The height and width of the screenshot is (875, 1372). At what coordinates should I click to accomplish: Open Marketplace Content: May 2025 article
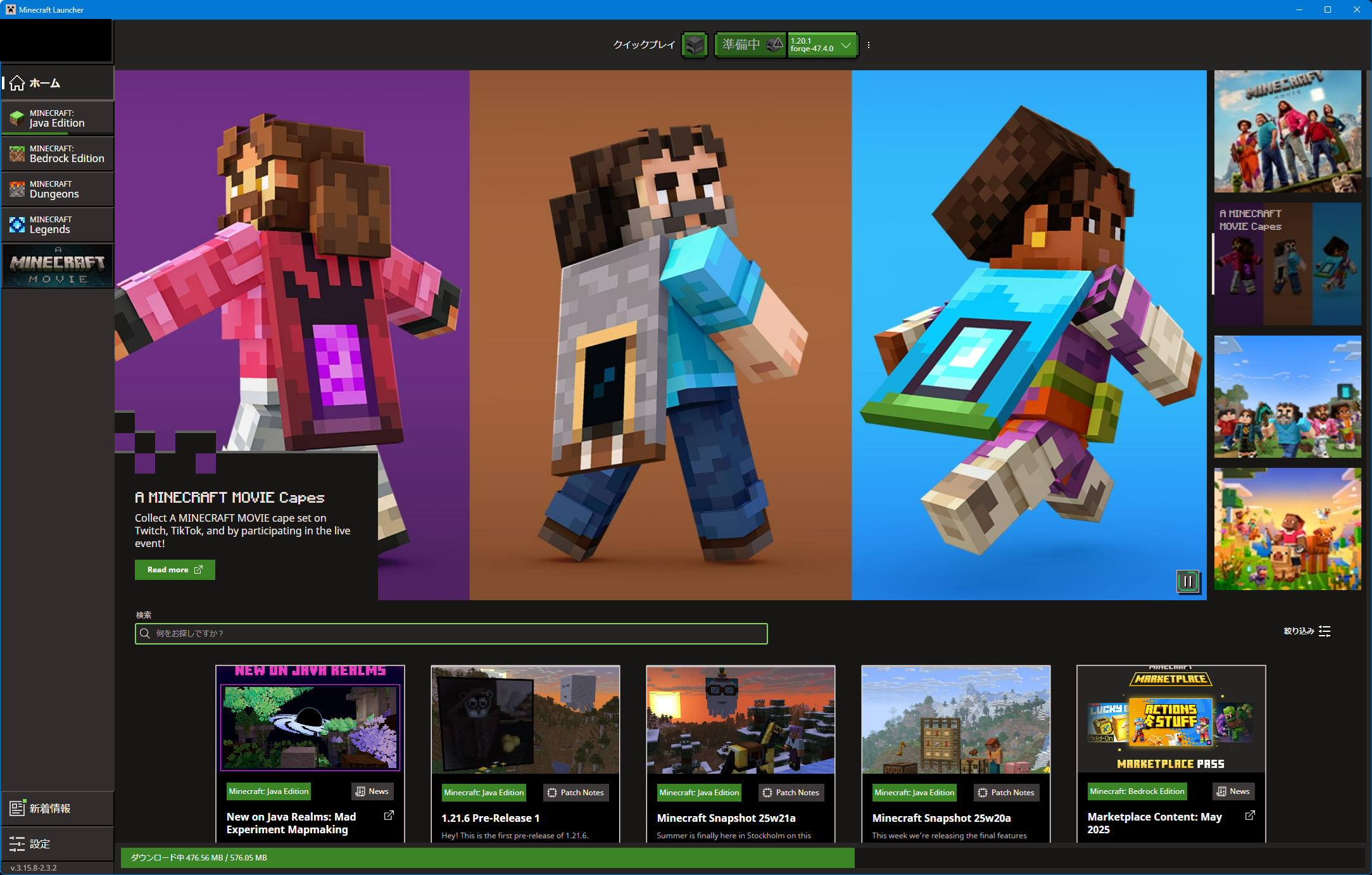pyautogui.click(x=1155, y=823)
